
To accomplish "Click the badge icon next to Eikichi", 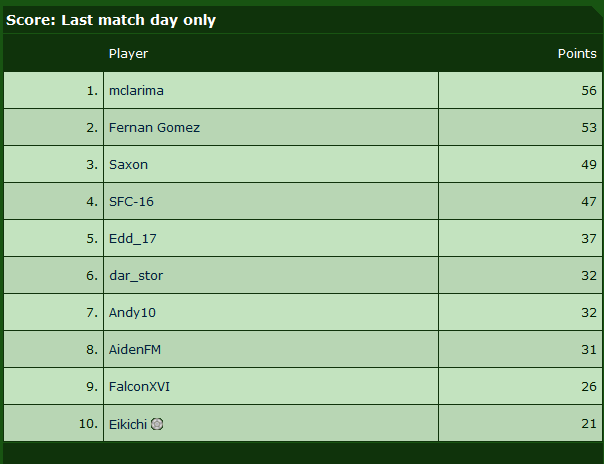I will tap(157, 424).
